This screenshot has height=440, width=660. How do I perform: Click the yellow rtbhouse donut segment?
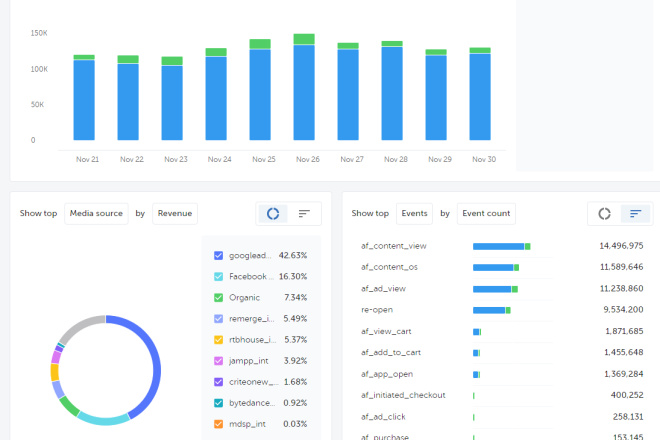click(55, 373)
